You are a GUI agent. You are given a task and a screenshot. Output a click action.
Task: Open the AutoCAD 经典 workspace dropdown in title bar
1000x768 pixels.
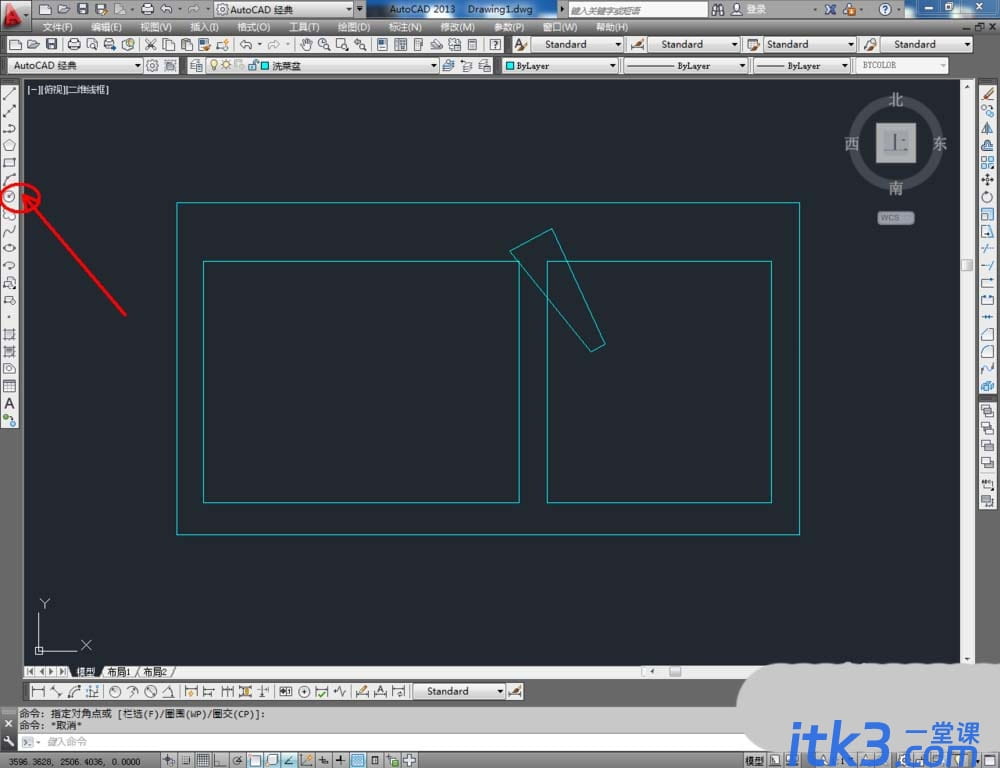click(284, 10)
